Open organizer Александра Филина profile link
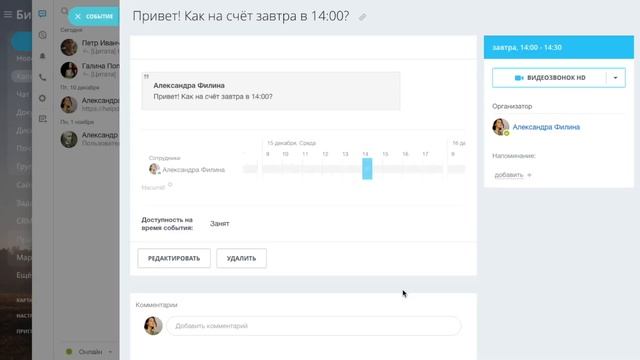This screenshot has width=640, height=360. pyautogui.click(x=546, y=127)
